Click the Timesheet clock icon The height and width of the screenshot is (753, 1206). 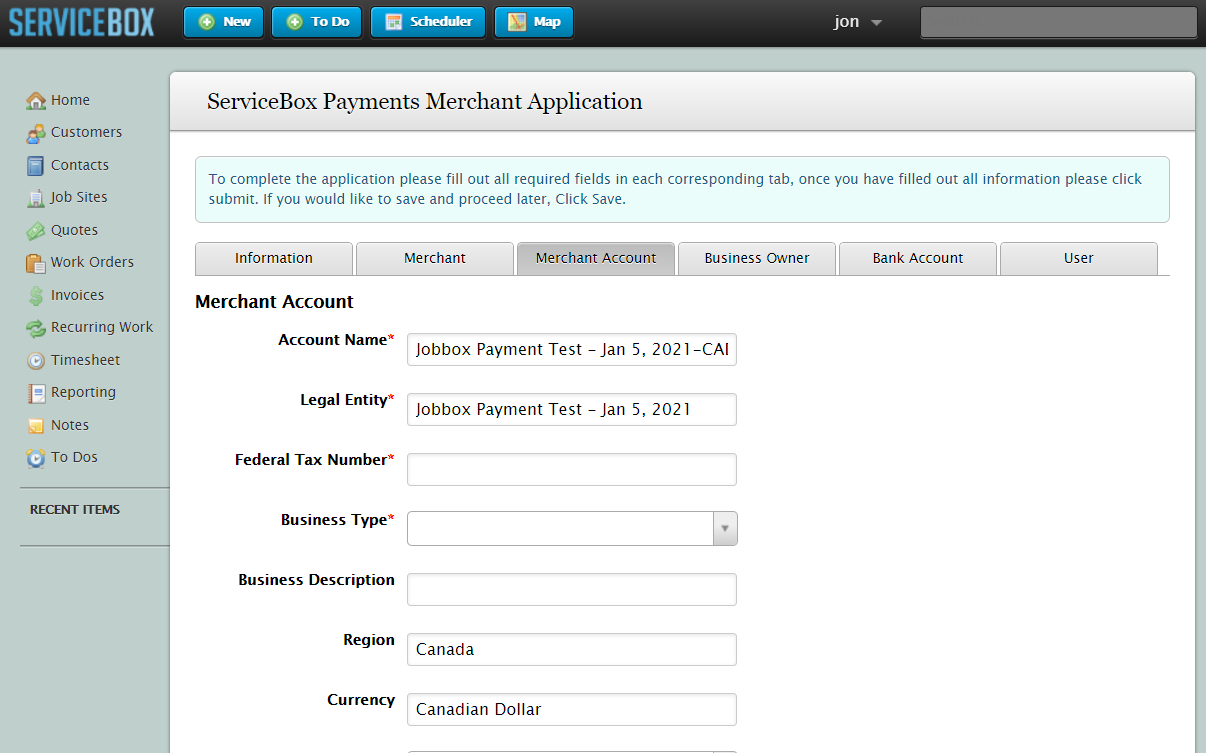pos(36,361)
